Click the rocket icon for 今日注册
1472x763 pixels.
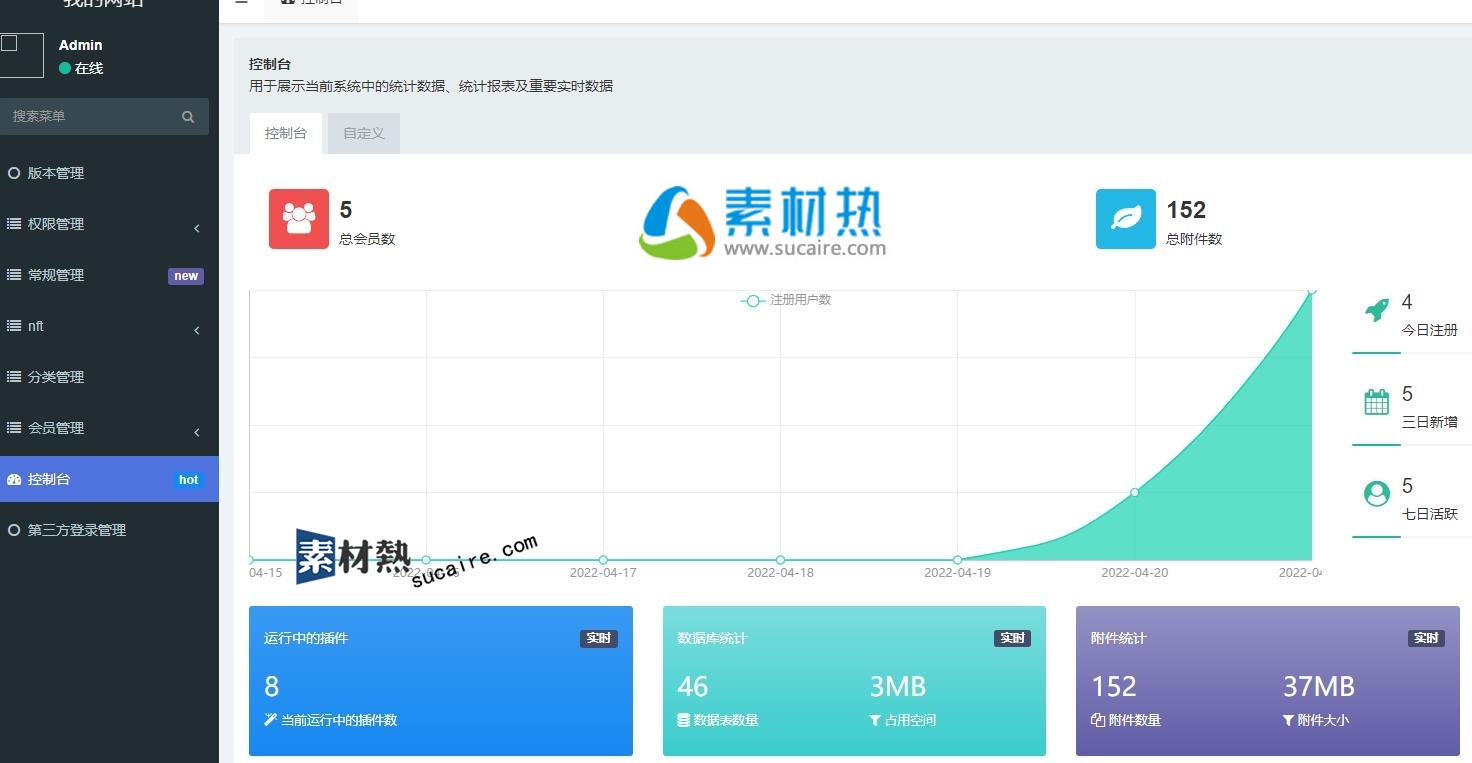pyautogui.click(x=1377, y=310)
